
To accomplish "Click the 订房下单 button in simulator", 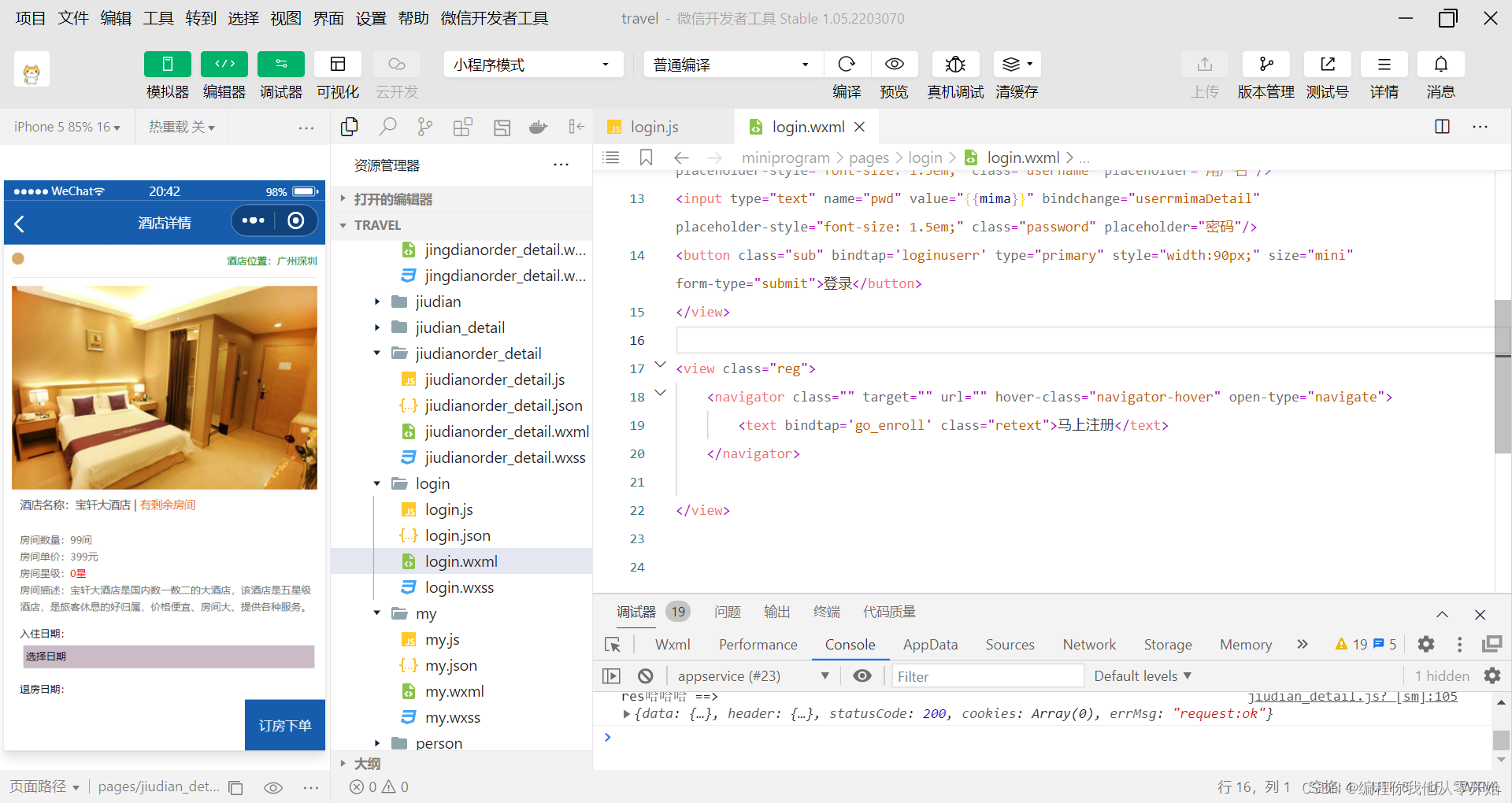I will pyautogui.click(x=285, y=725).
